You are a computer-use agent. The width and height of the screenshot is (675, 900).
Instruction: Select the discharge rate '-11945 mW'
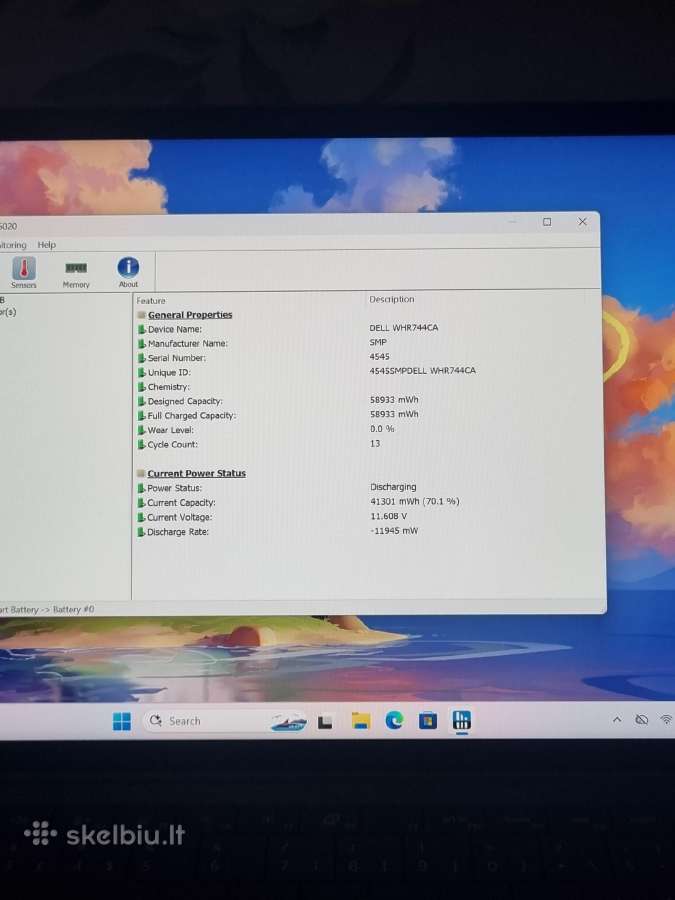394,531
